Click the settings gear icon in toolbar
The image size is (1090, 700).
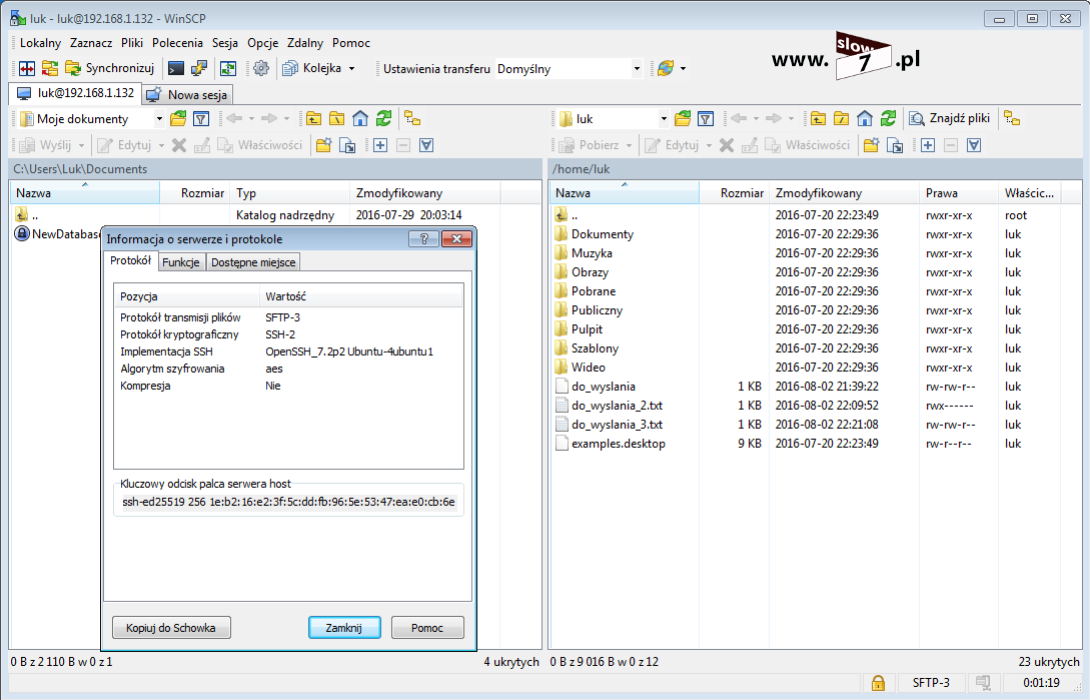(x=261, y=68)
